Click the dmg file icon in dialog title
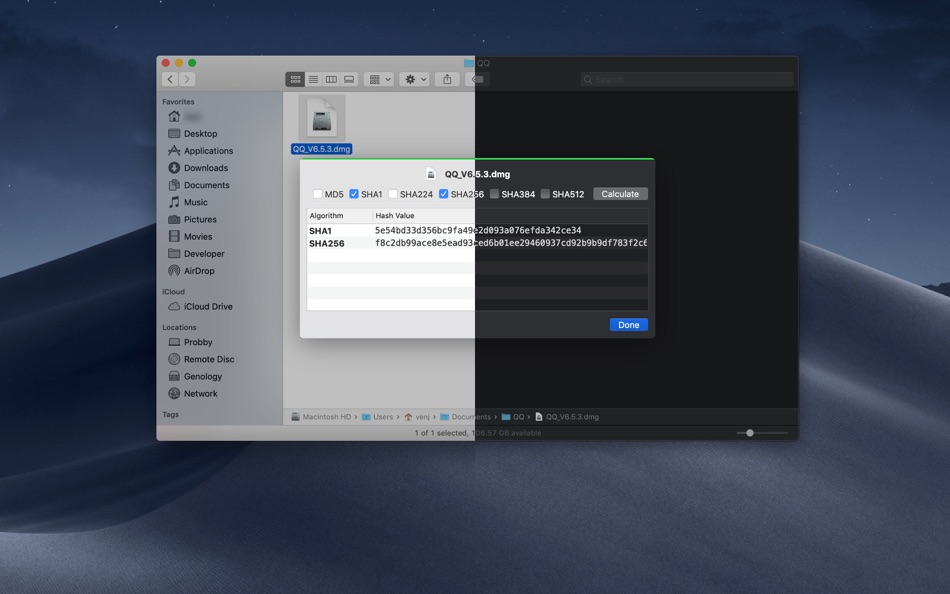 click(431, 175)
